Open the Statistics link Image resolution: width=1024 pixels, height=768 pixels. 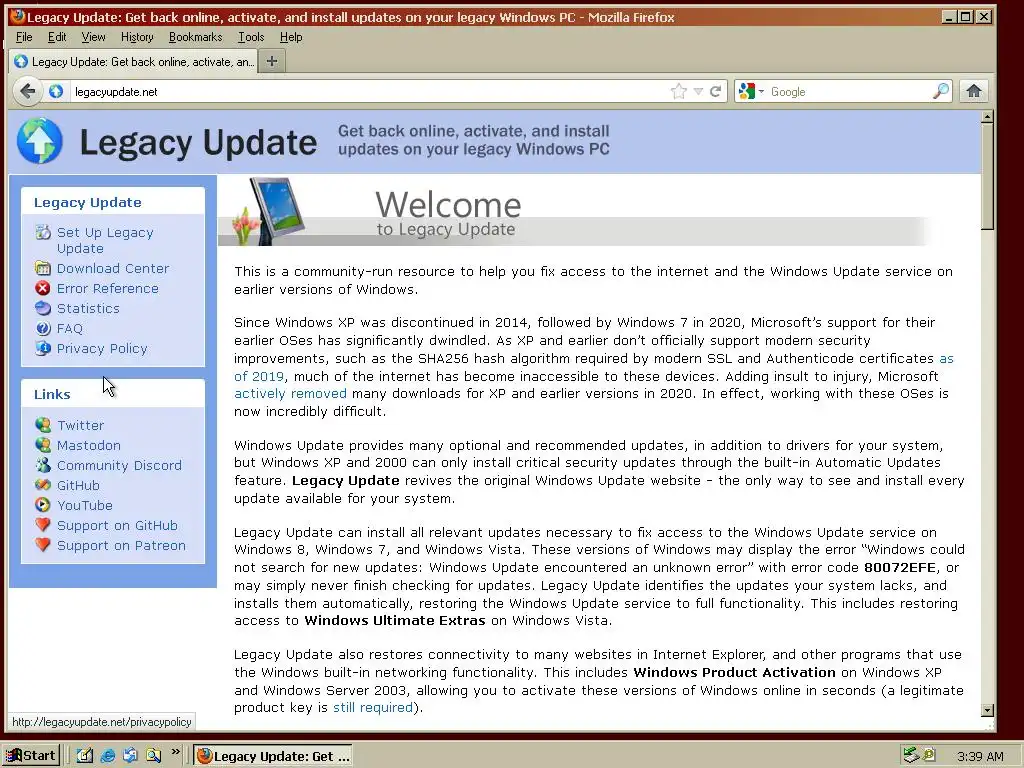(88, 308)
